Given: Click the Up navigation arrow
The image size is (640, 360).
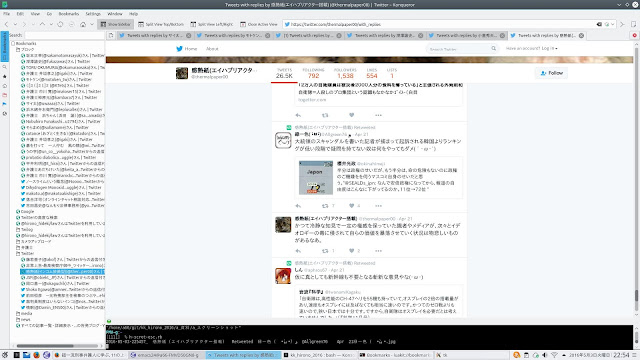Looking at the screenshot, I should coord(42,24).
